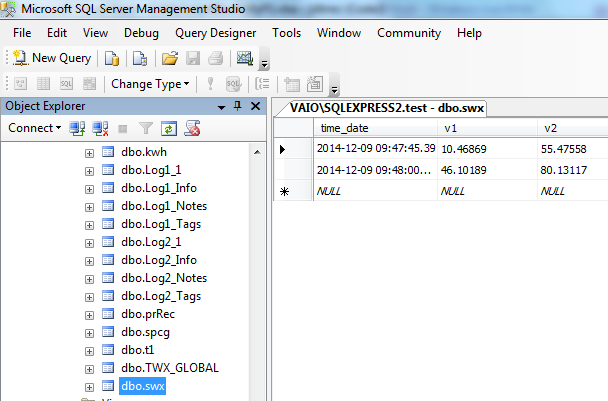Click Disconnect server icon
The height and width of the screenshot is (401, 608).
[100, 128]
